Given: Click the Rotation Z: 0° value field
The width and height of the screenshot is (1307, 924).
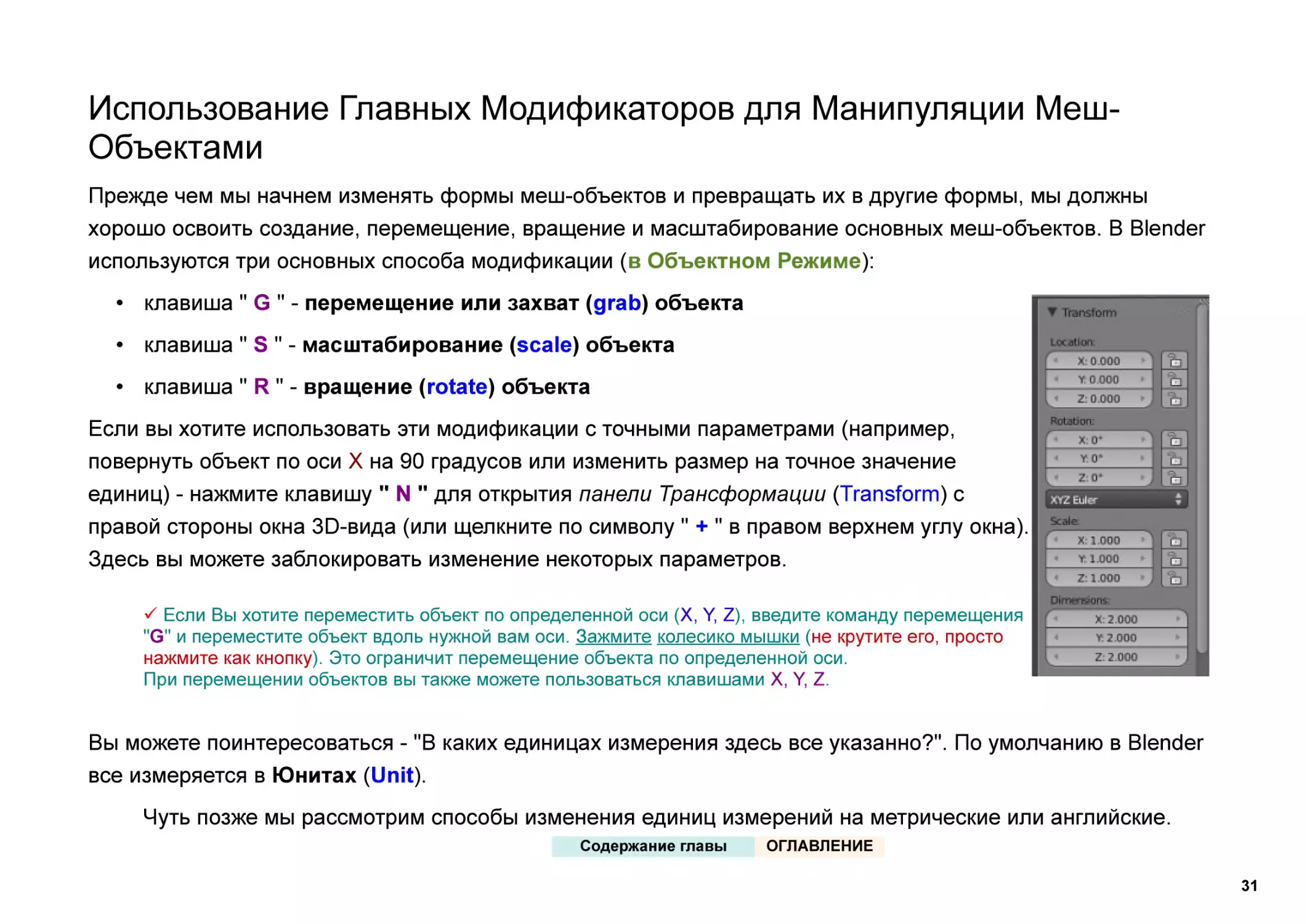Looking at the screenshot, I should click(1099, 477).
